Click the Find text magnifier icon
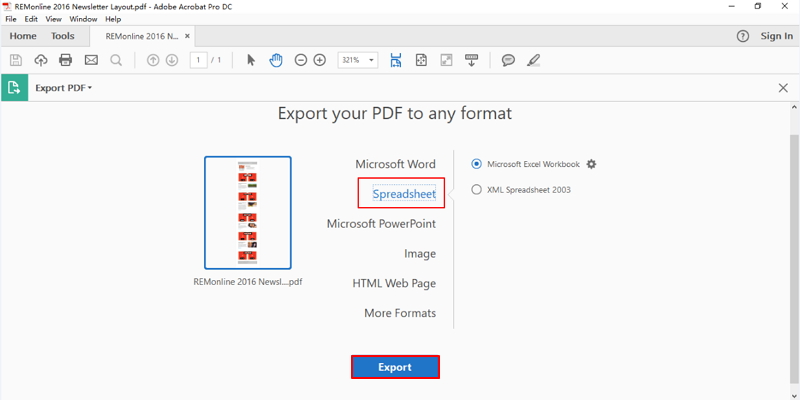 [x=116, y=60]
